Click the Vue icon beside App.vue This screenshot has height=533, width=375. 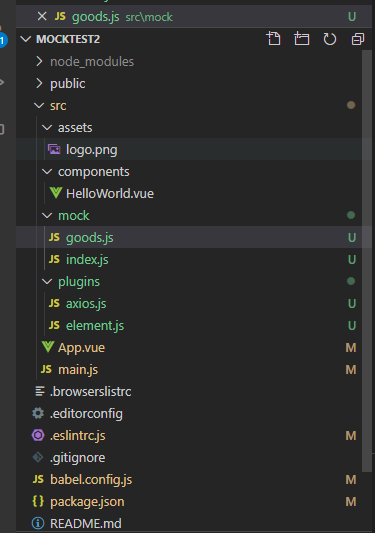[x=48, y=347]
